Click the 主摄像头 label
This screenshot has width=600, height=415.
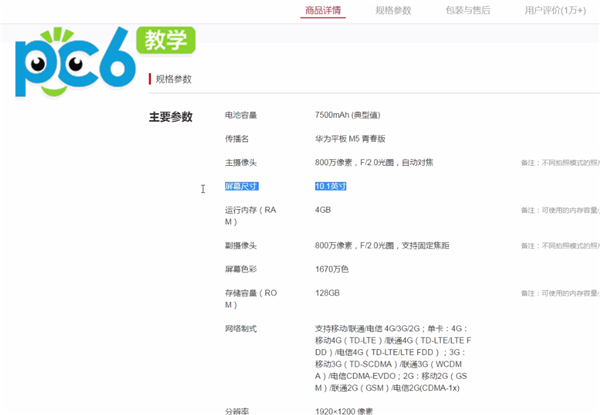click(x=241, y=163)
